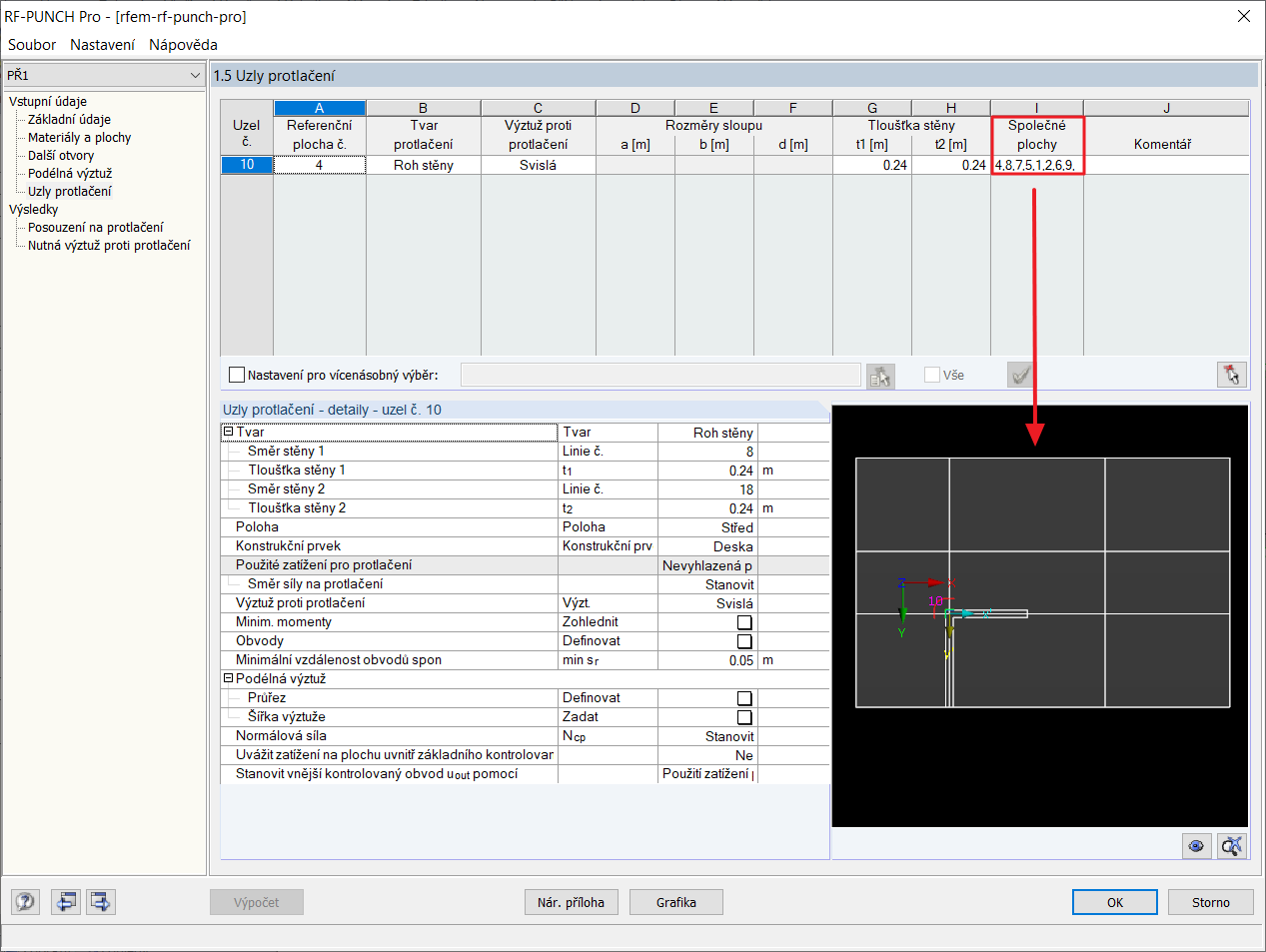Open the Nastavení menu
Screen dimensions: 1266x952
tap(102, 44)
